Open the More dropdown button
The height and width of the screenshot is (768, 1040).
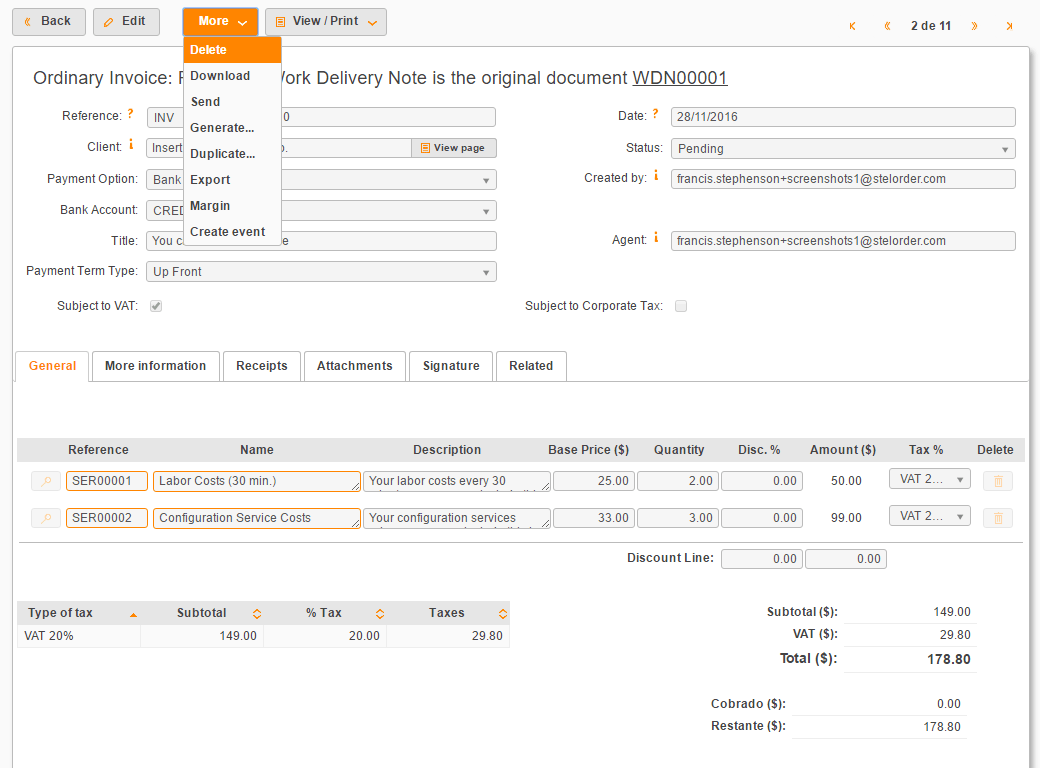click(221, 22)
